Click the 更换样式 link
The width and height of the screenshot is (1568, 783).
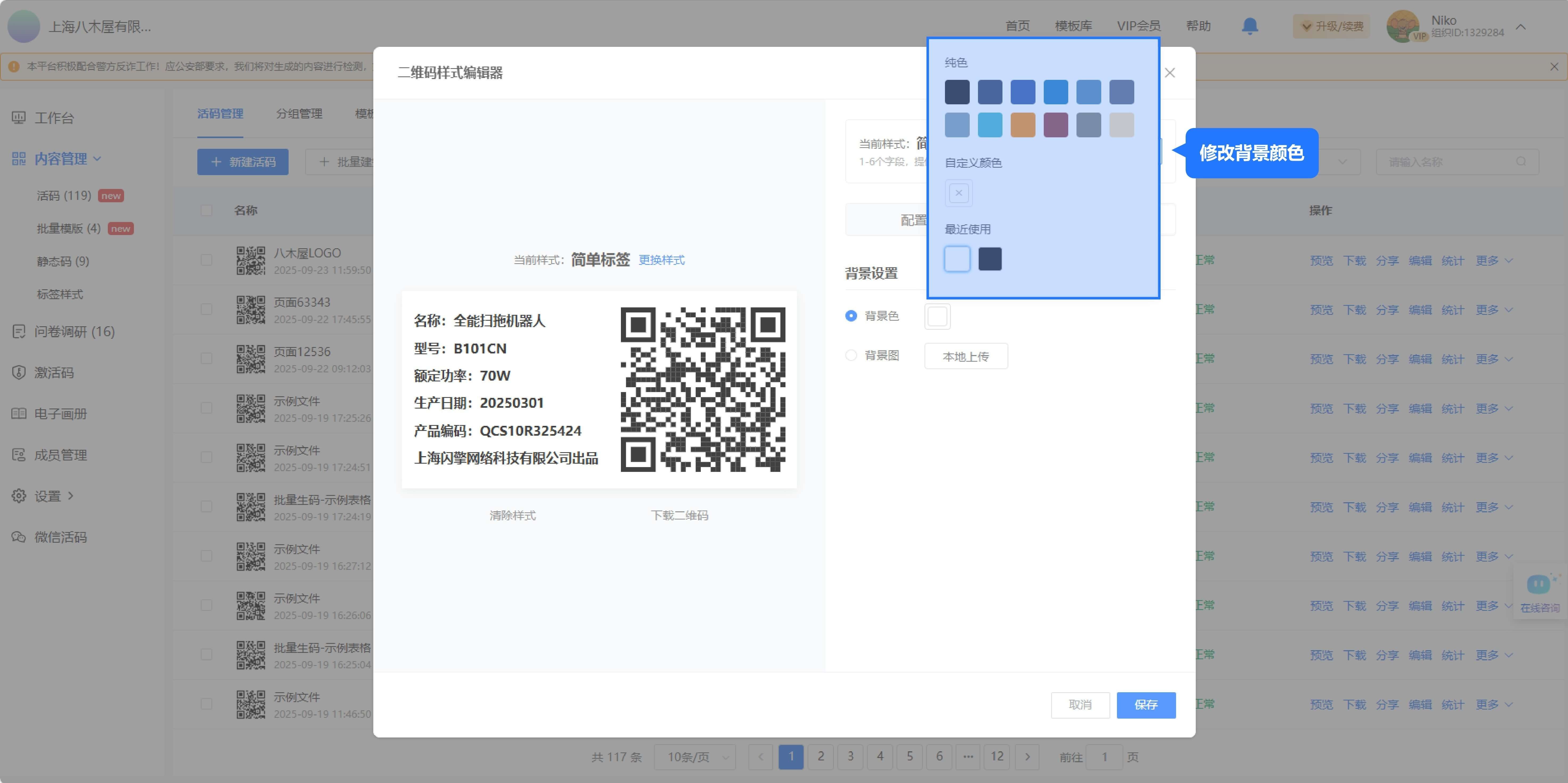pyautogui.click(x=661, y=260)
